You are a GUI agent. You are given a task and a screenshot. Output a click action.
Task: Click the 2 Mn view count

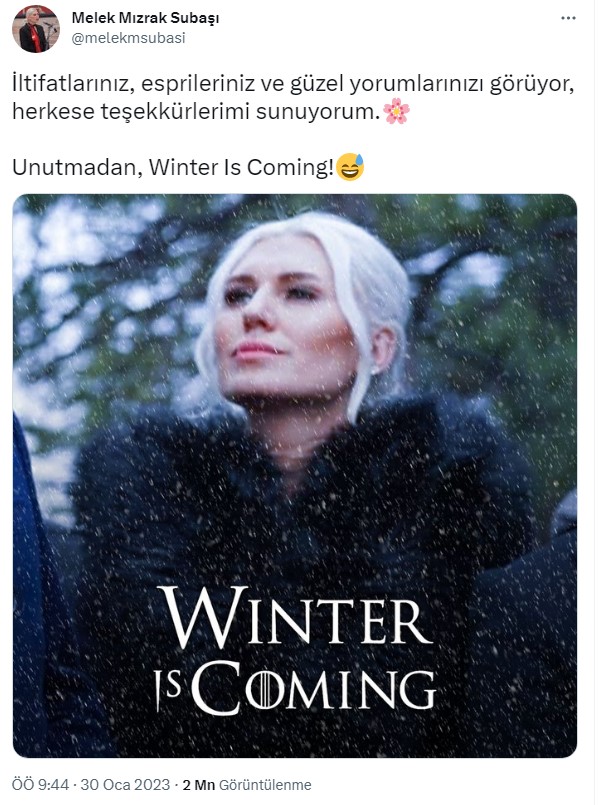pos(199,785)
